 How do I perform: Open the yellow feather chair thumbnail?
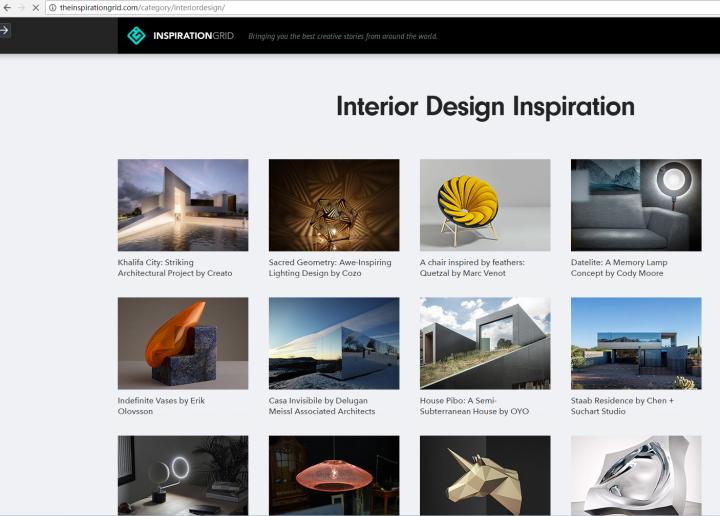tap(485, 205)
